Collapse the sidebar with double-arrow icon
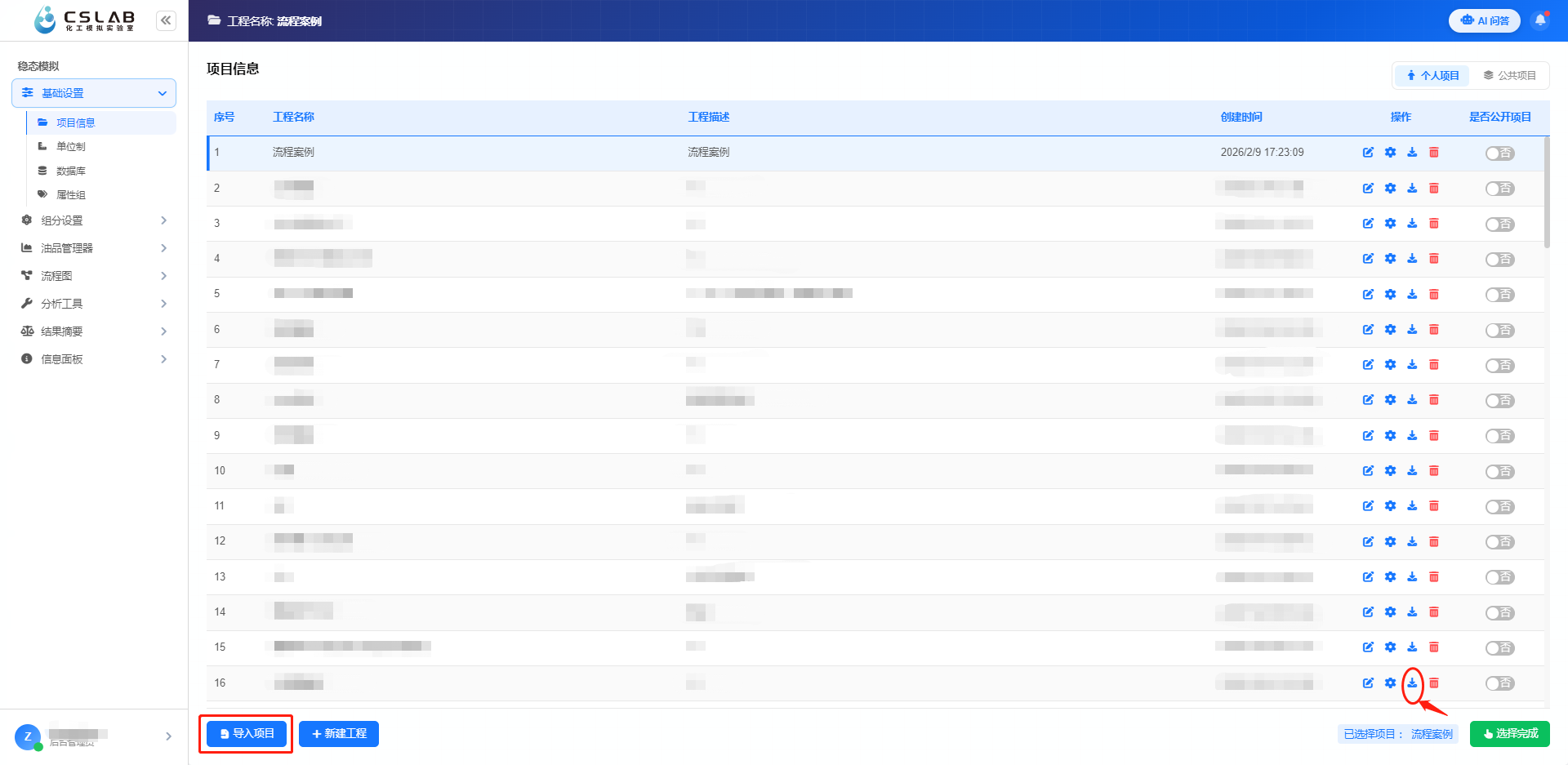The height and width of the screenshot is (765, 1568). pyautogui.click(x=166, y=20)
